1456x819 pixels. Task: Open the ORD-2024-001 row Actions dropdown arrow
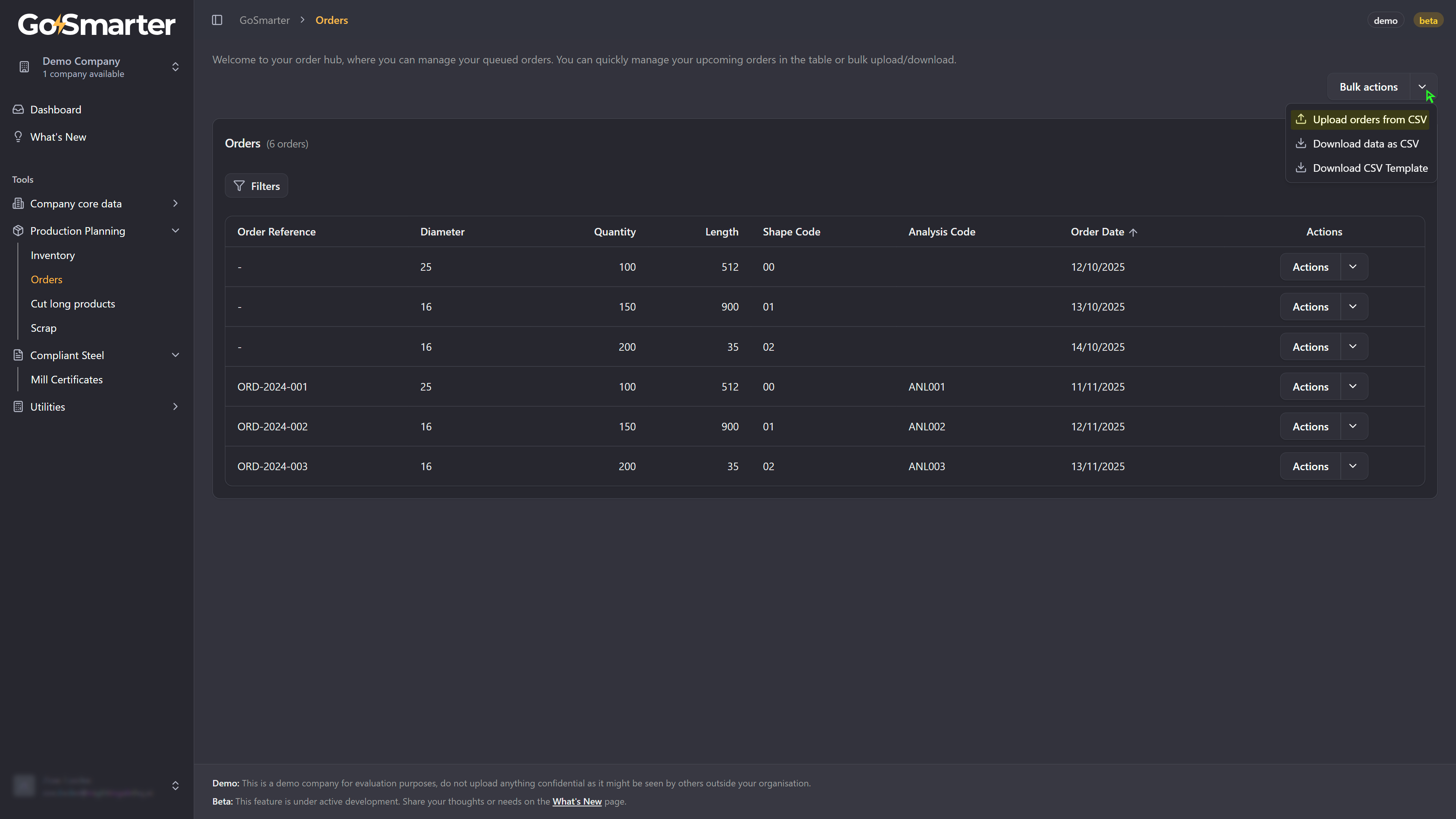point(1353,387)
